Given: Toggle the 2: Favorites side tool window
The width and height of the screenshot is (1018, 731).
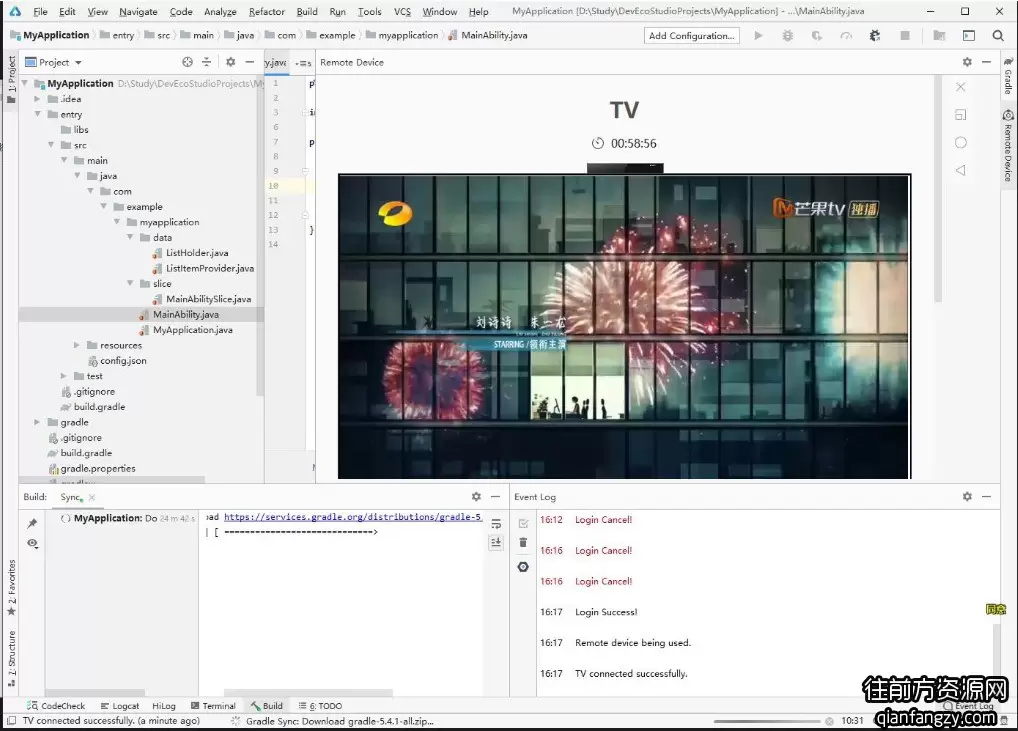Looking at the screenshot, I should tap(12, 587).
